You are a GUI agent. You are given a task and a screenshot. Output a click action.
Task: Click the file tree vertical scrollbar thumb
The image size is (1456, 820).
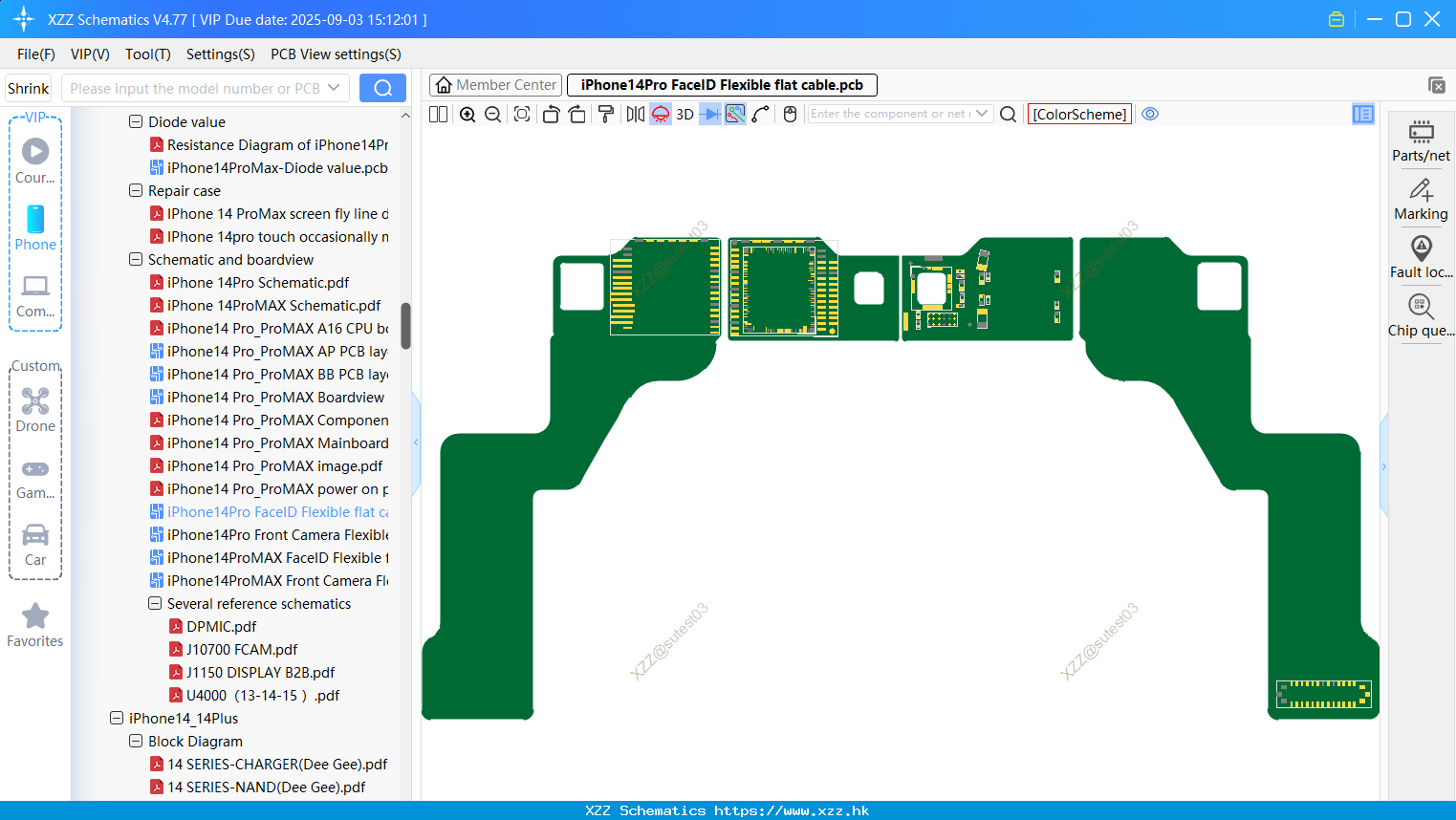coord(405,327)
